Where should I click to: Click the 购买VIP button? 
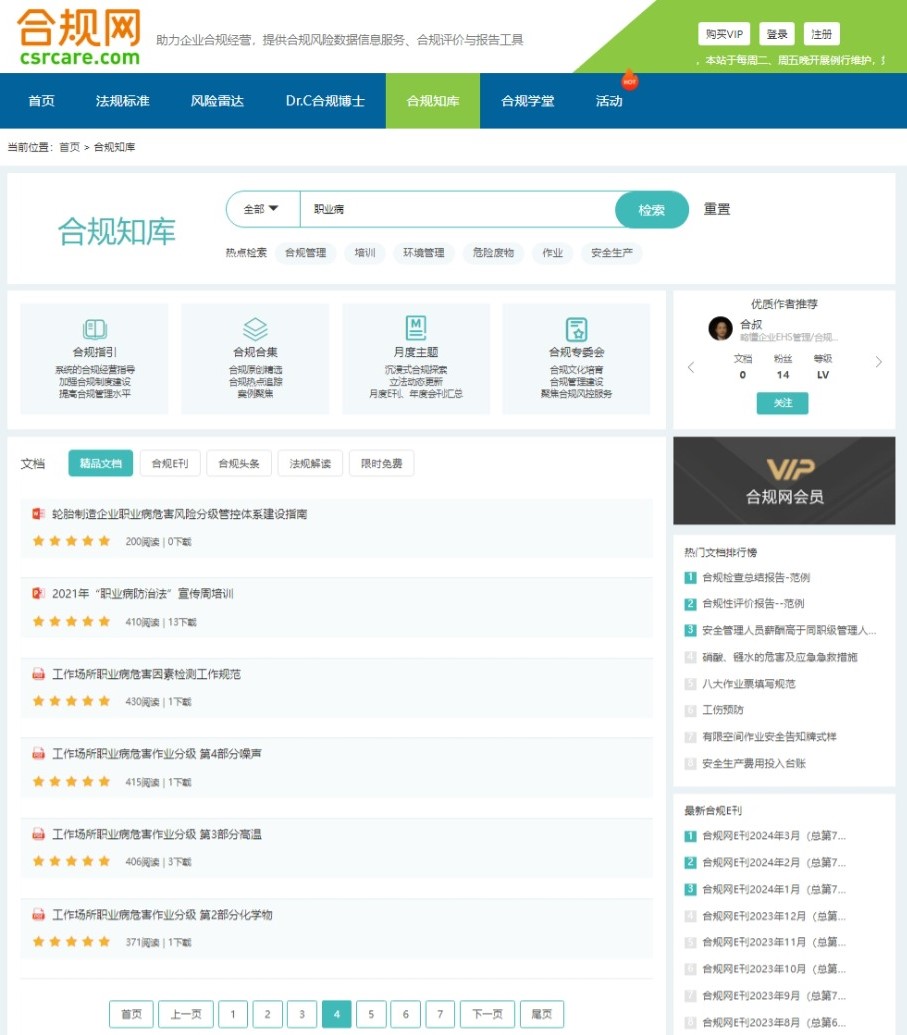[724, 34]
